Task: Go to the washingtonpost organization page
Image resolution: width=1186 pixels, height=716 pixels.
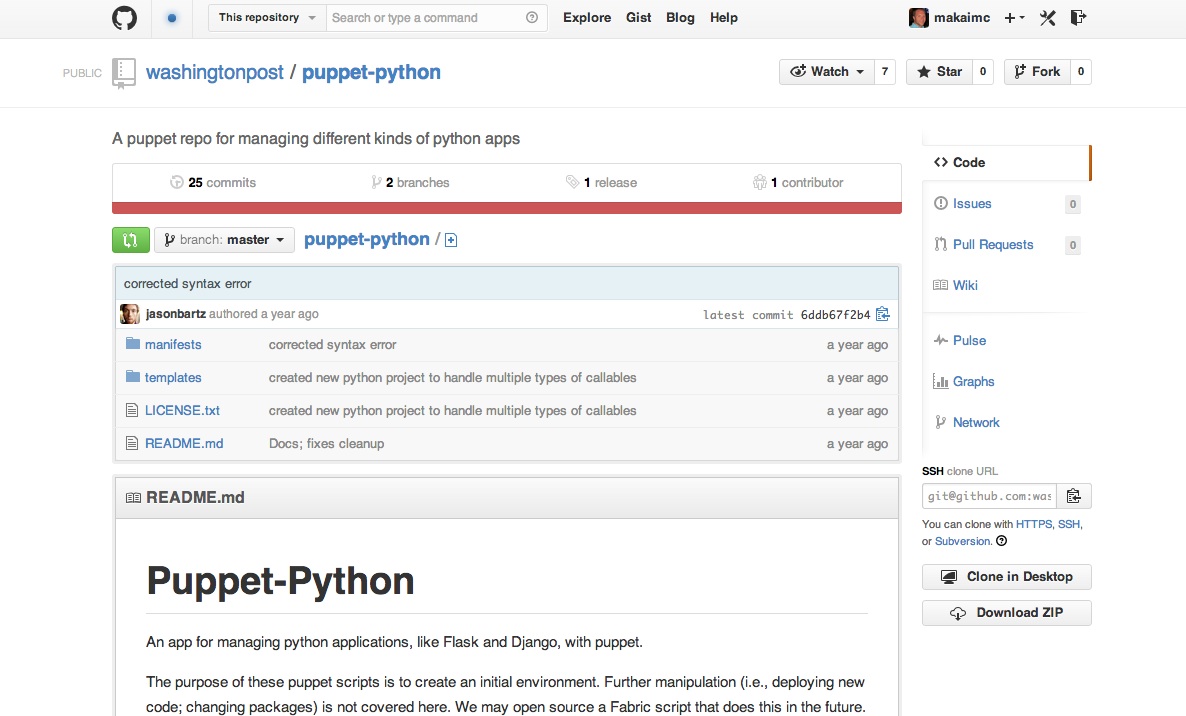Action: tap(215, 73)
